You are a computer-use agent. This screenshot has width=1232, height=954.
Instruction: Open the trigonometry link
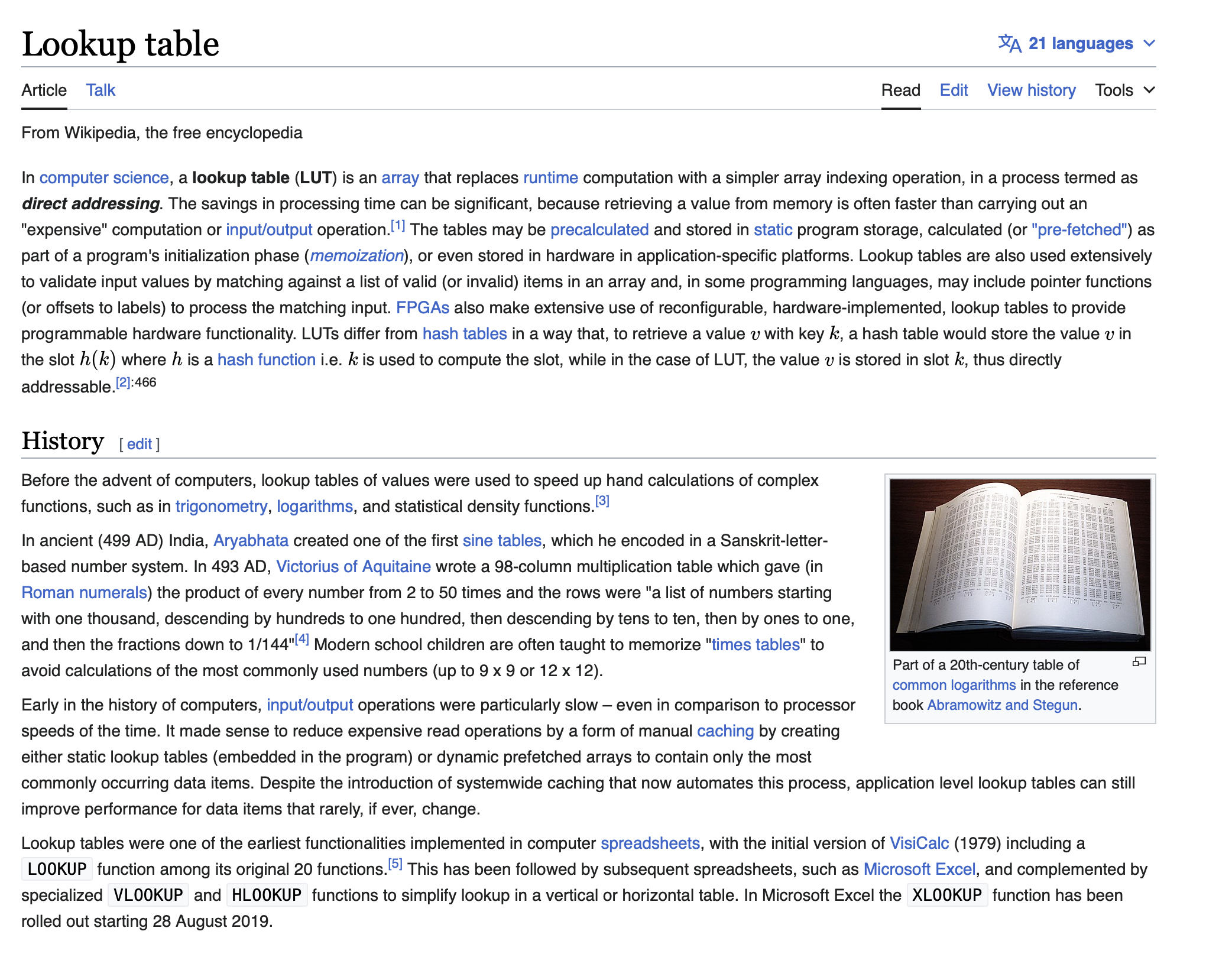pos(221,506)
